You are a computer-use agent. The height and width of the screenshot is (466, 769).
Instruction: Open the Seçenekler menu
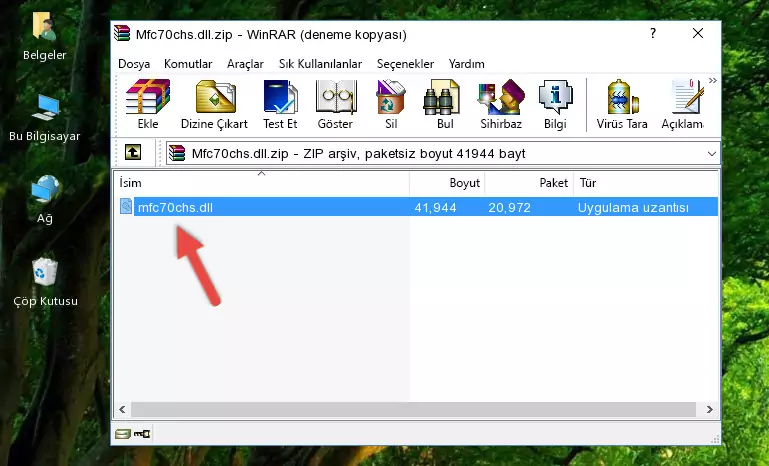[405, 64]
